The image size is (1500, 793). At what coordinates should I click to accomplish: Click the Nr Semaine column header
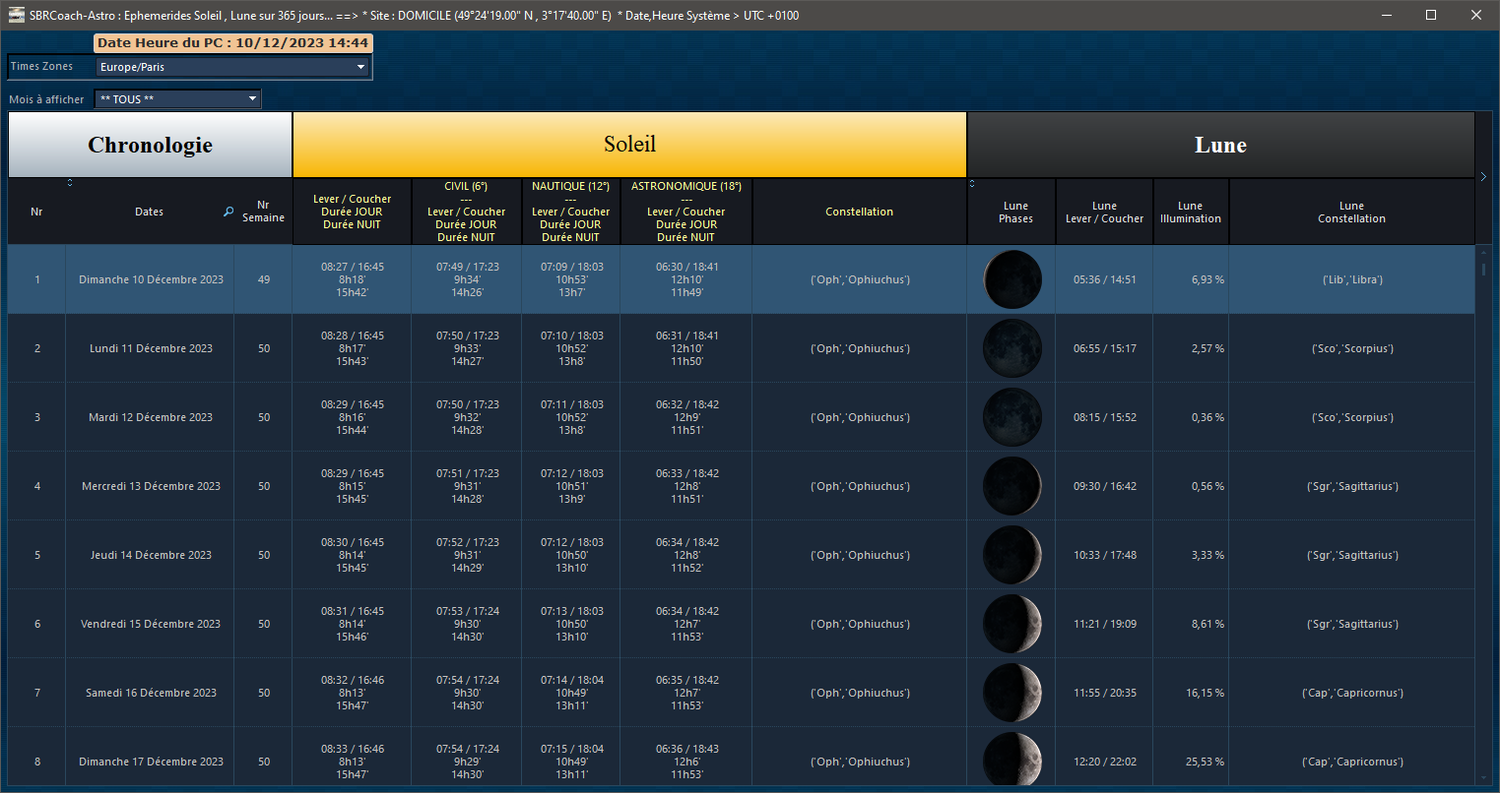(264, 212)
